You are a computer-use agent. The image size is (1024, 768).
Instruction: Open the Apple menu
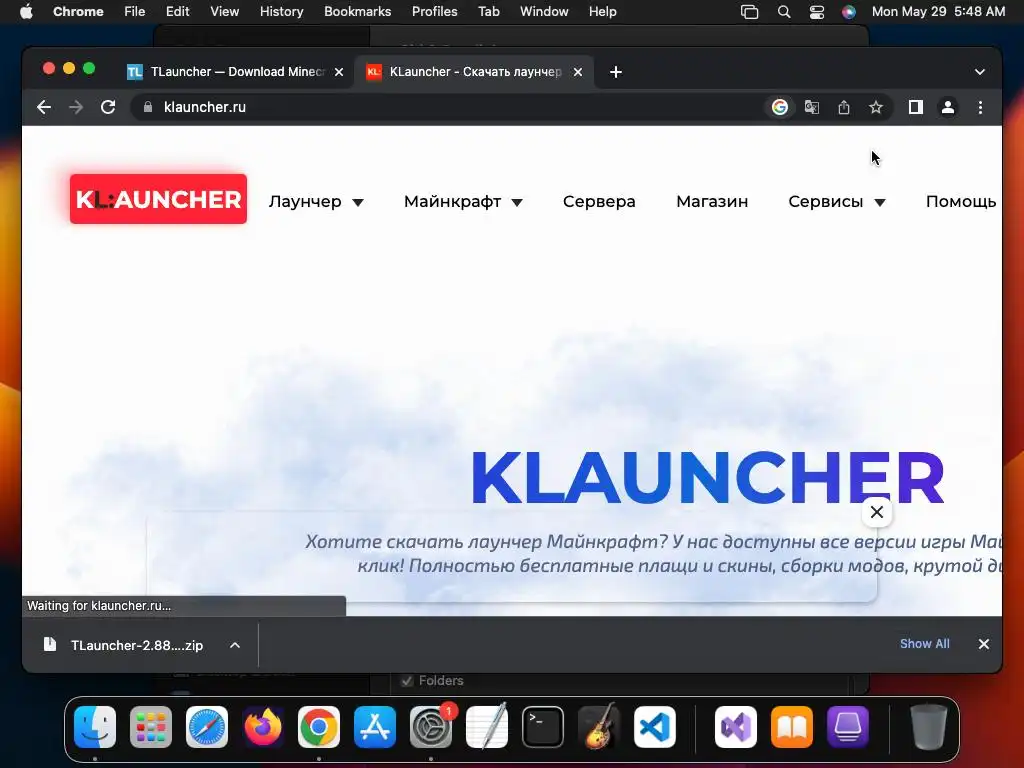(26, 12)
